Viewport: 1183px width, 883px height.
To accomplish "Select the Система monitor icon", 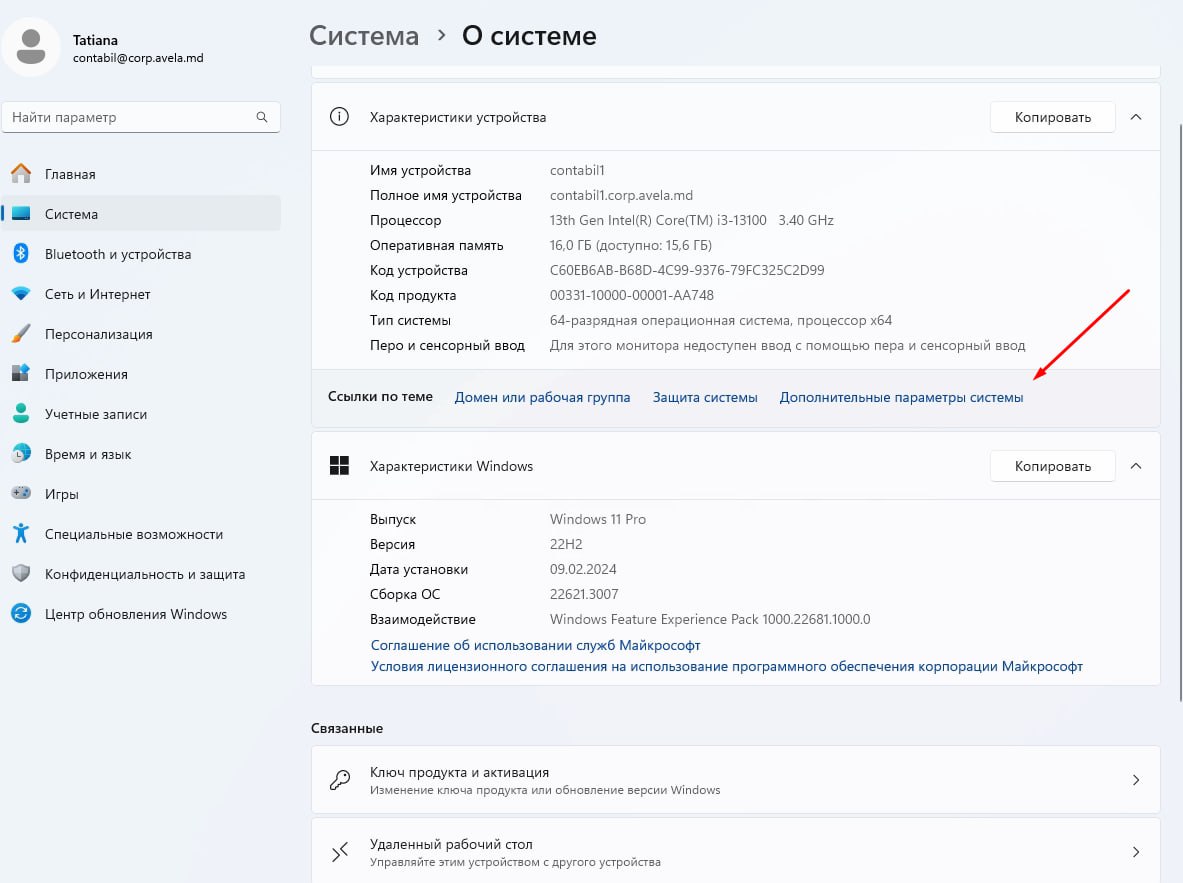I will point(21,214).
